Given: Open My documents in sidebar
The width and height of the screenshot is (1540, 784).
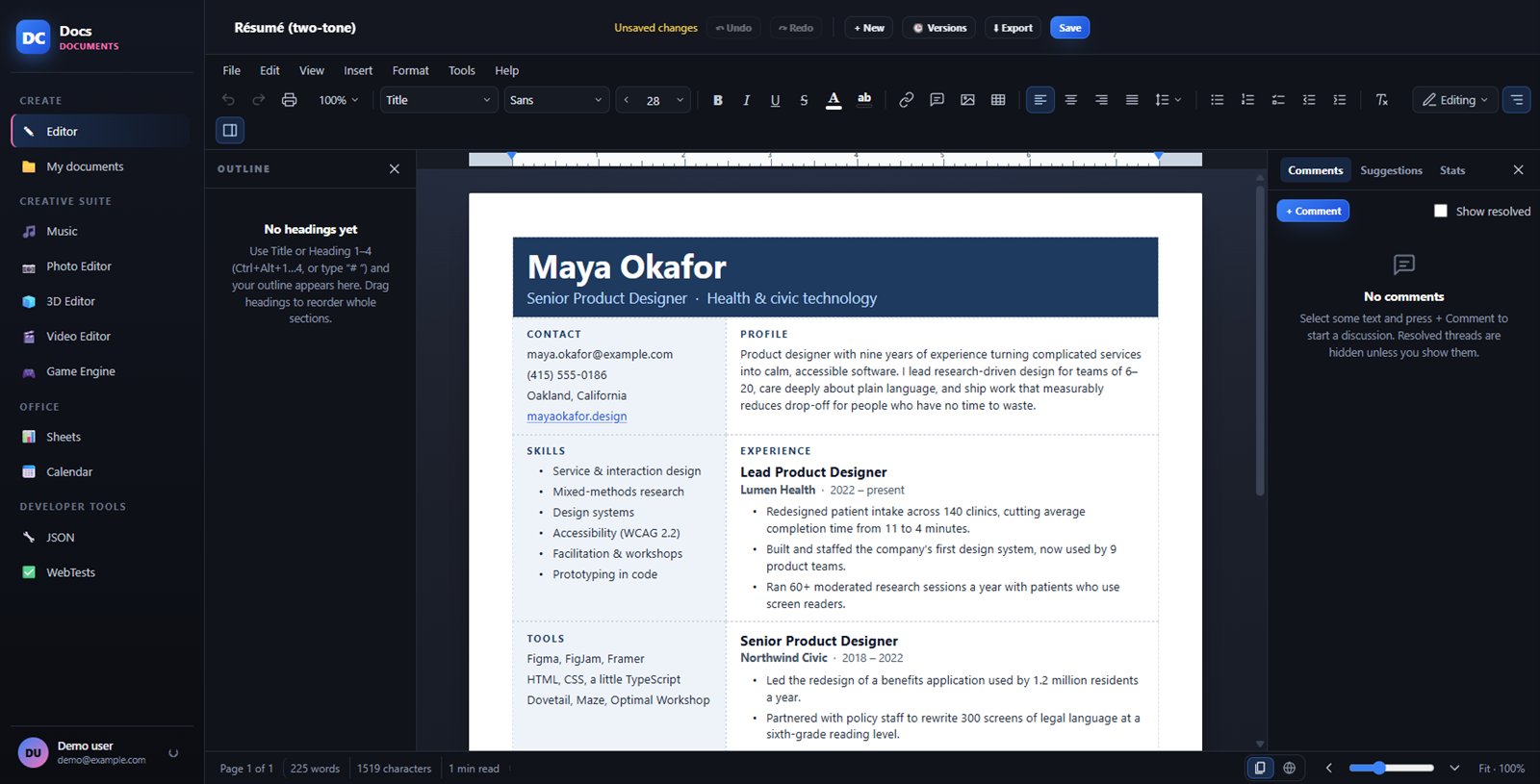Looking at the screenshot, I should 101,166.
